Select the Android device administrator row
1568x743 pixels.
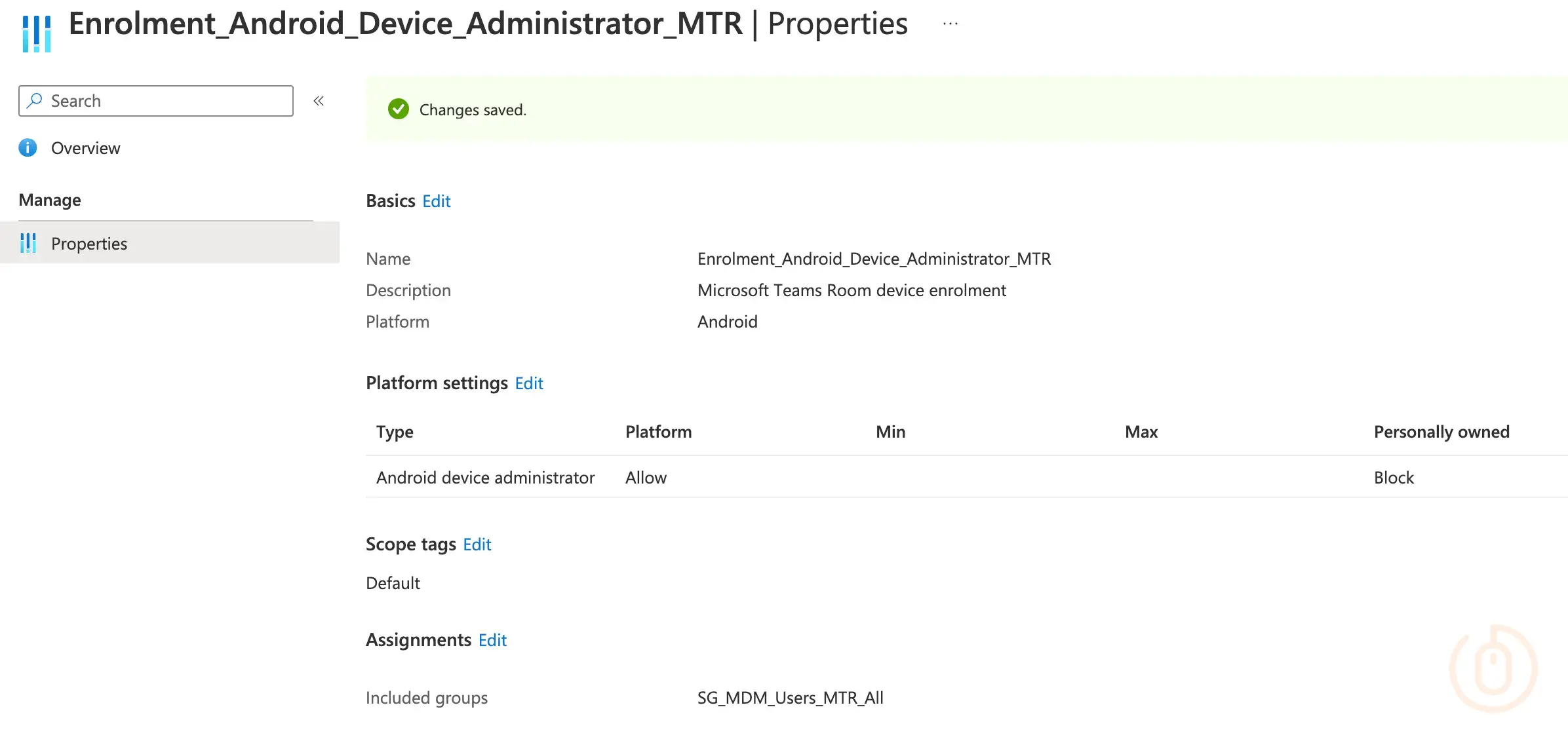coord(485,478)
